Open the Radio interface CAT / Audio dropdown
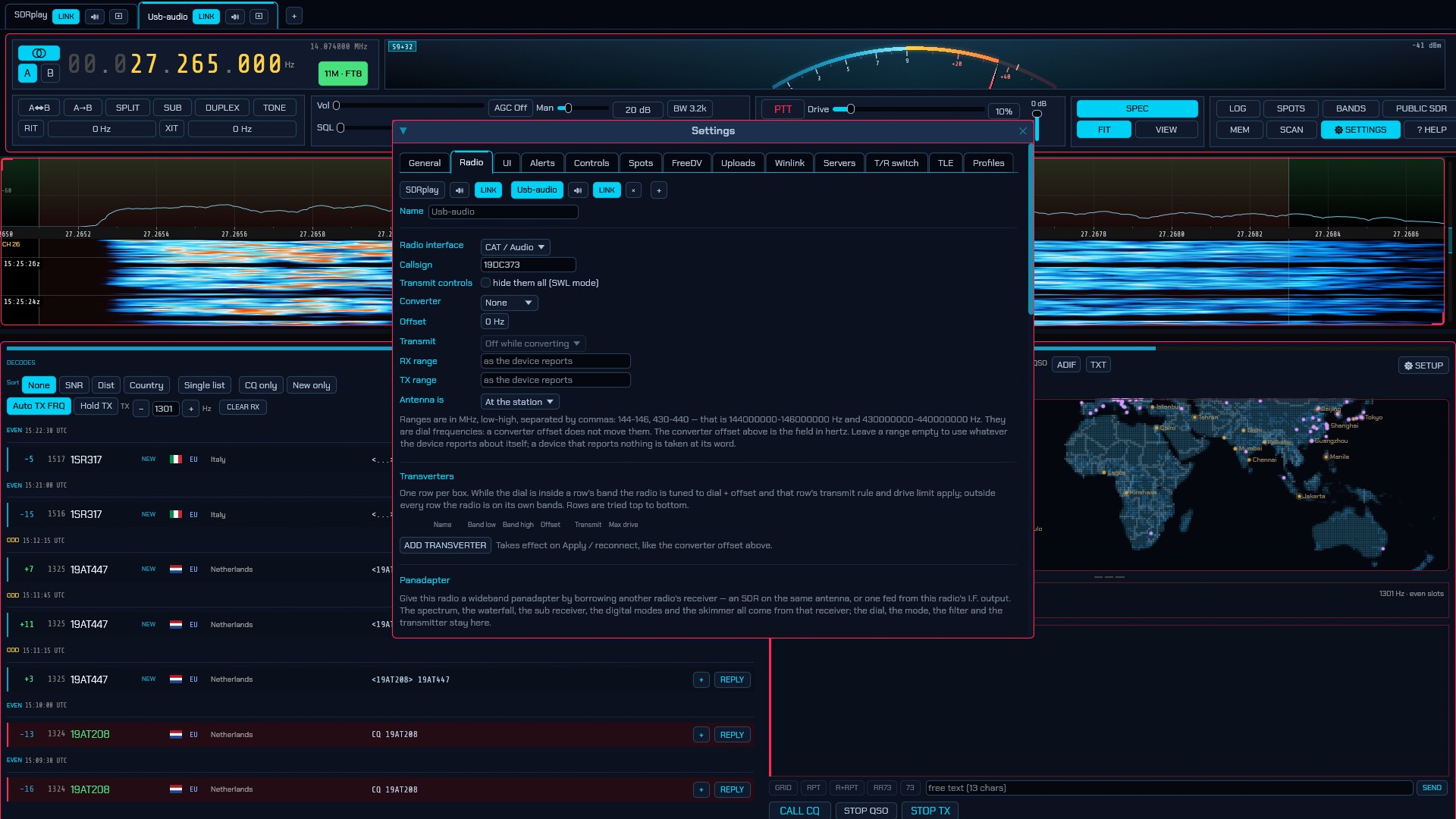 click(515, 247)
